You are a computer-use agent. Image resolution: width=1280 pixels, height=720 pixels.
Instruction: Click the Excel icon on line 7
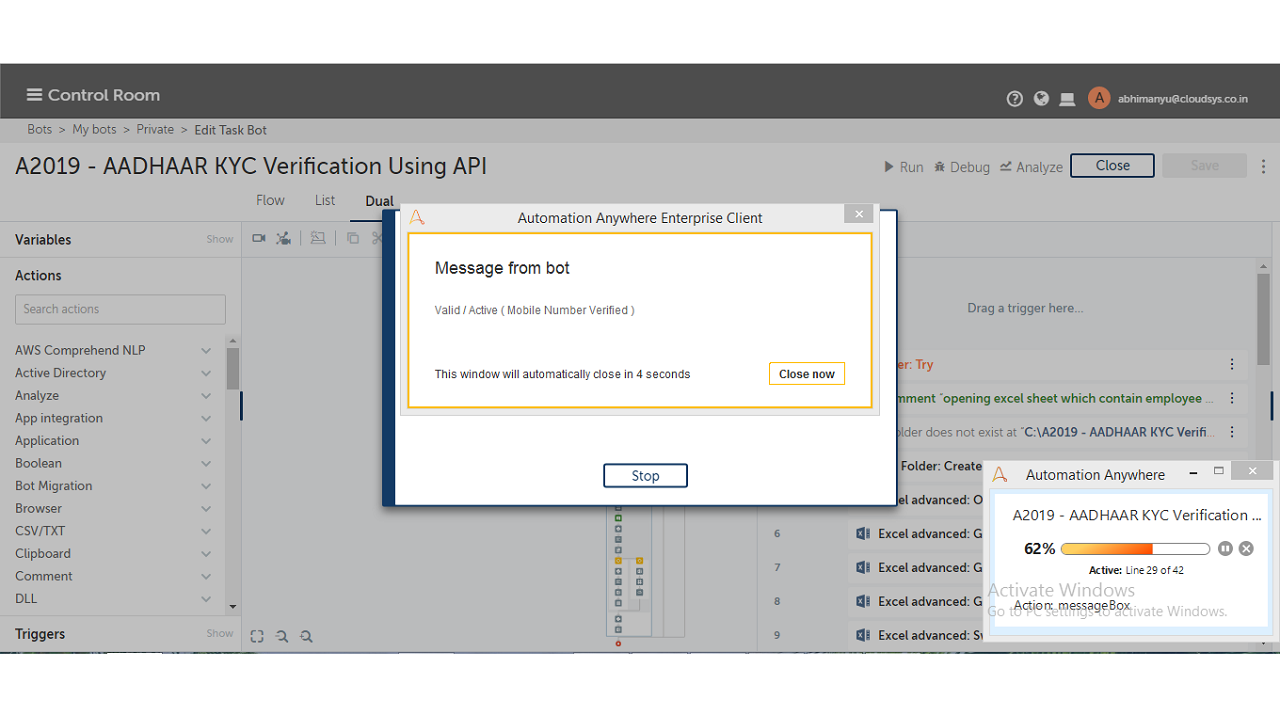pyautogui.click(x=864, y=568)
